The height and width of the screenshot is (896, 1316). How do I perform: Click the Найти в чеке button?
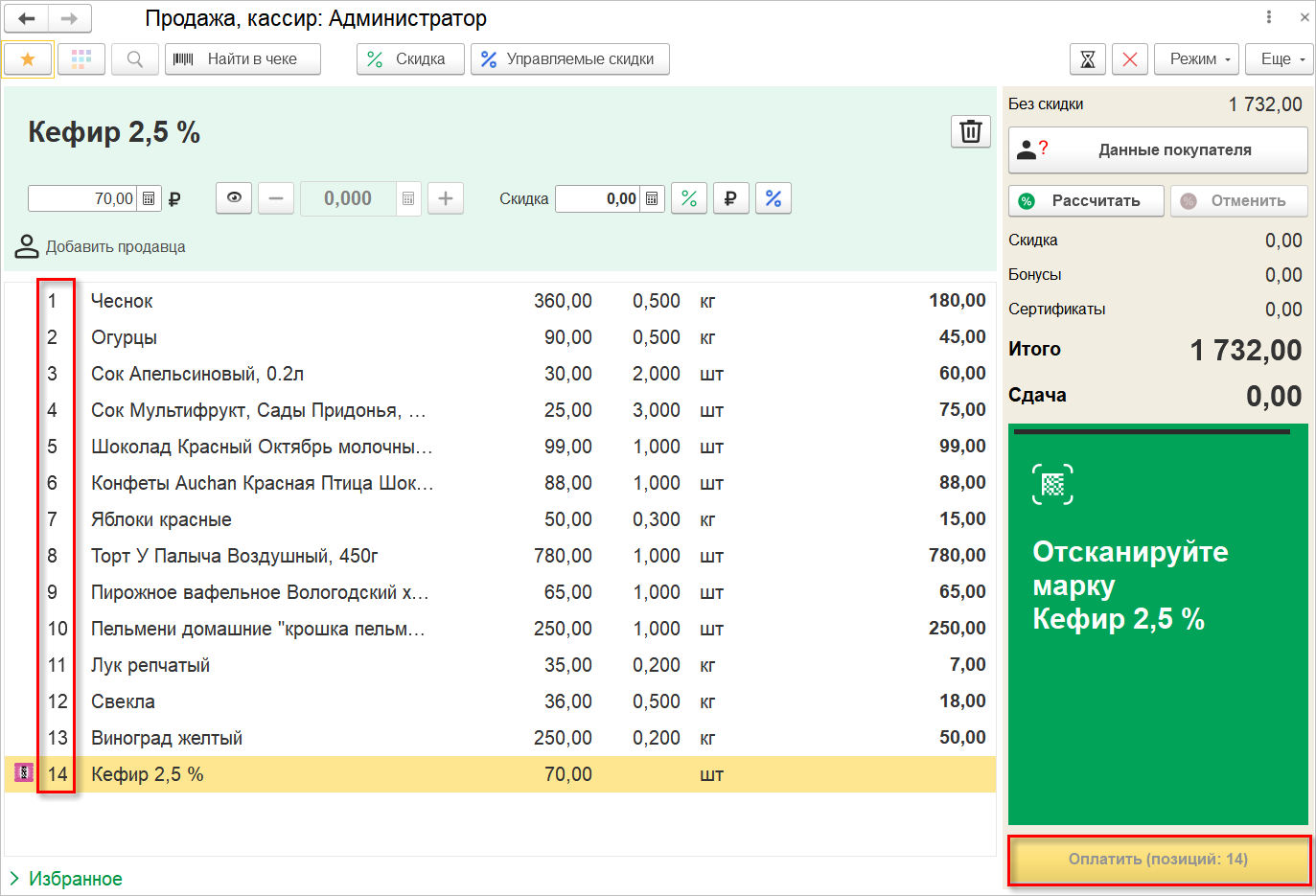(242, 59)
